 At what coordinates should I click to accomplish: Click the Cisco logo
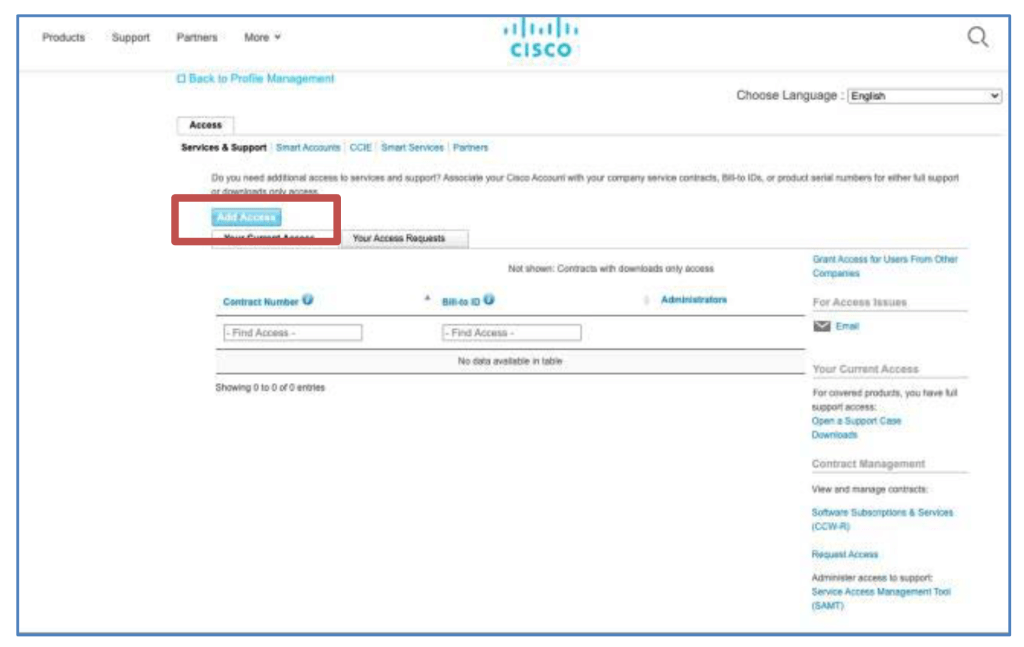coord(540,38)
